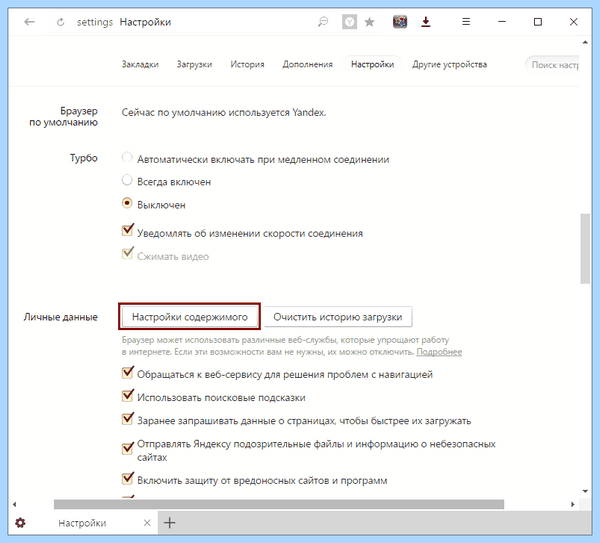600x543 pixels.
Task: Click text Сейчас по умолчанию используется Yandex.
Action: [x=224, y=113]
